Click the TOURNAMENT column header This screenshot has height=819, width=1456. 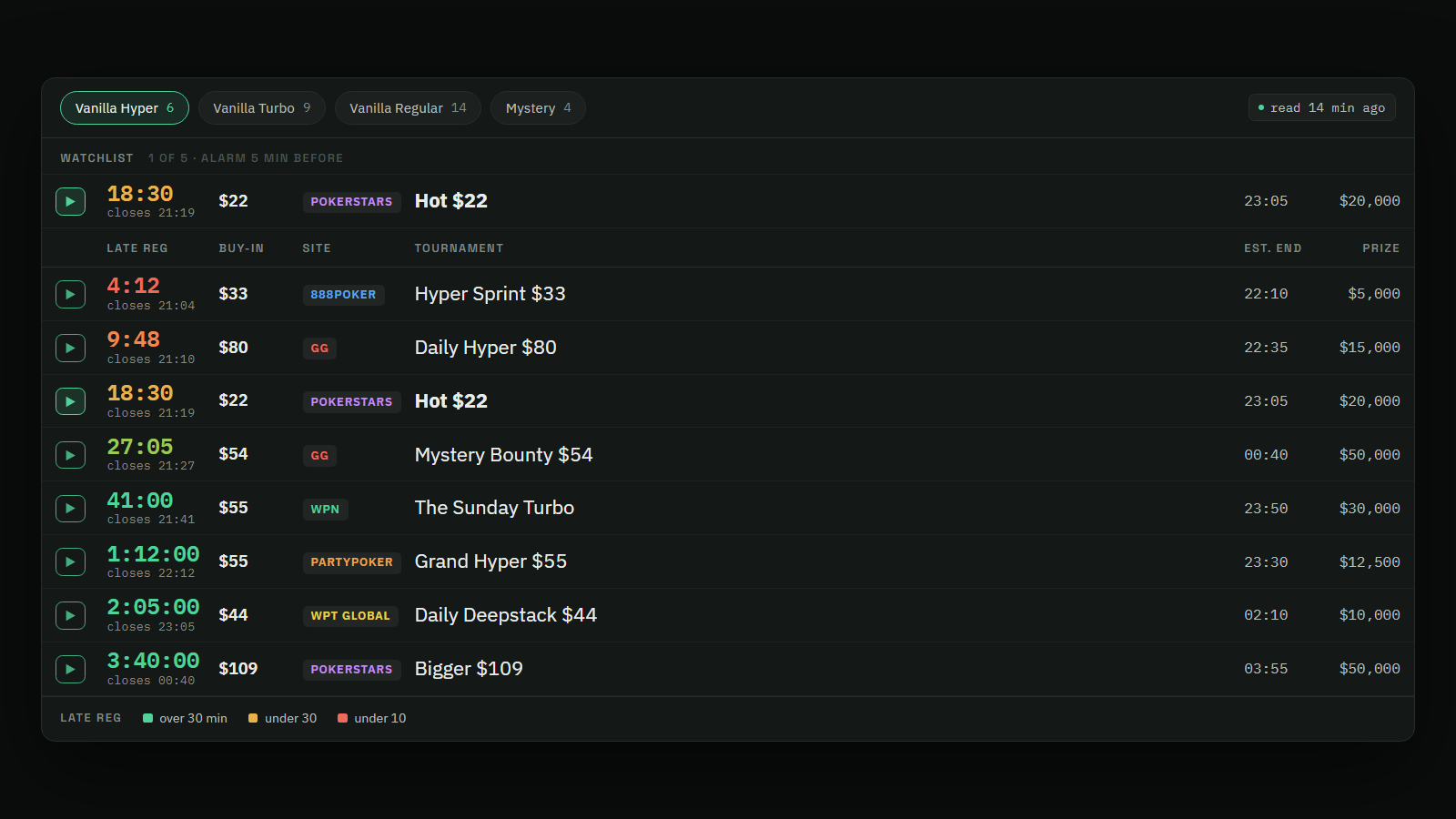(x=459, y=248)
